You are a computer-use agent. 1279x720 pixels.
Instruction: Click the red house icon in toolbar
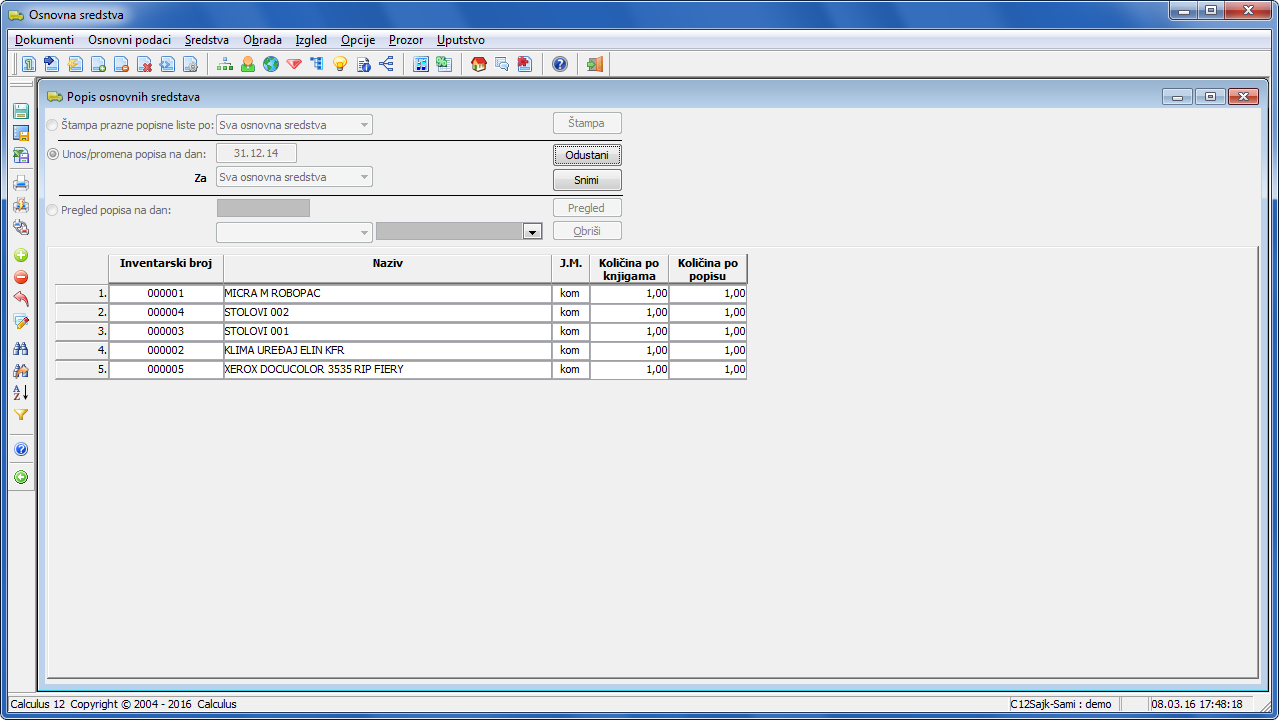[479, 65]
